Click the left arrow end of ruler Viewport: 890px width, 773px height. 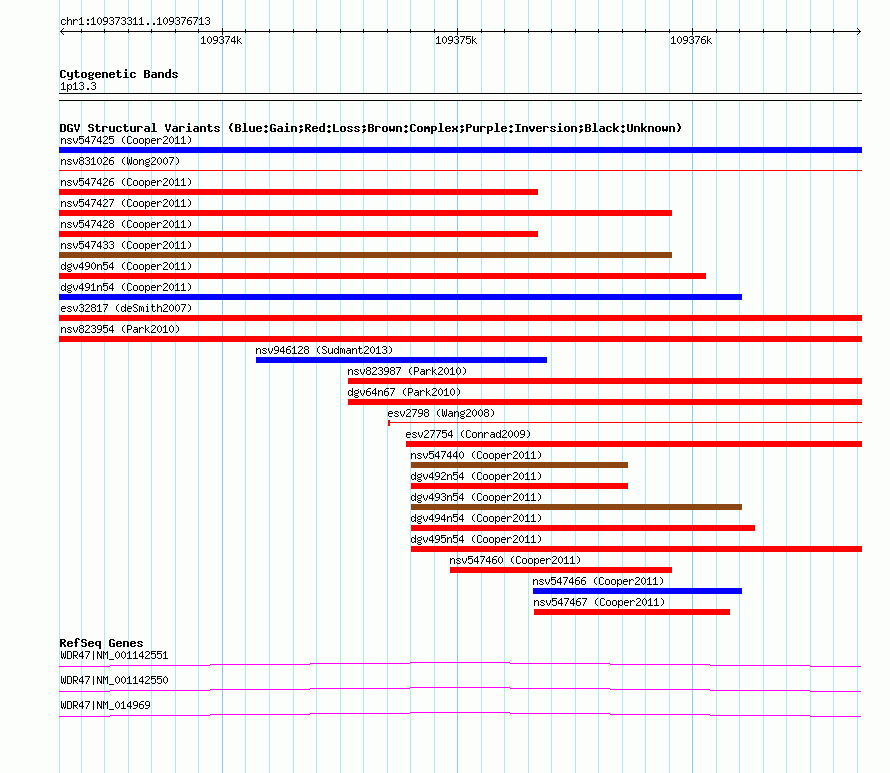tap(62, 32)
